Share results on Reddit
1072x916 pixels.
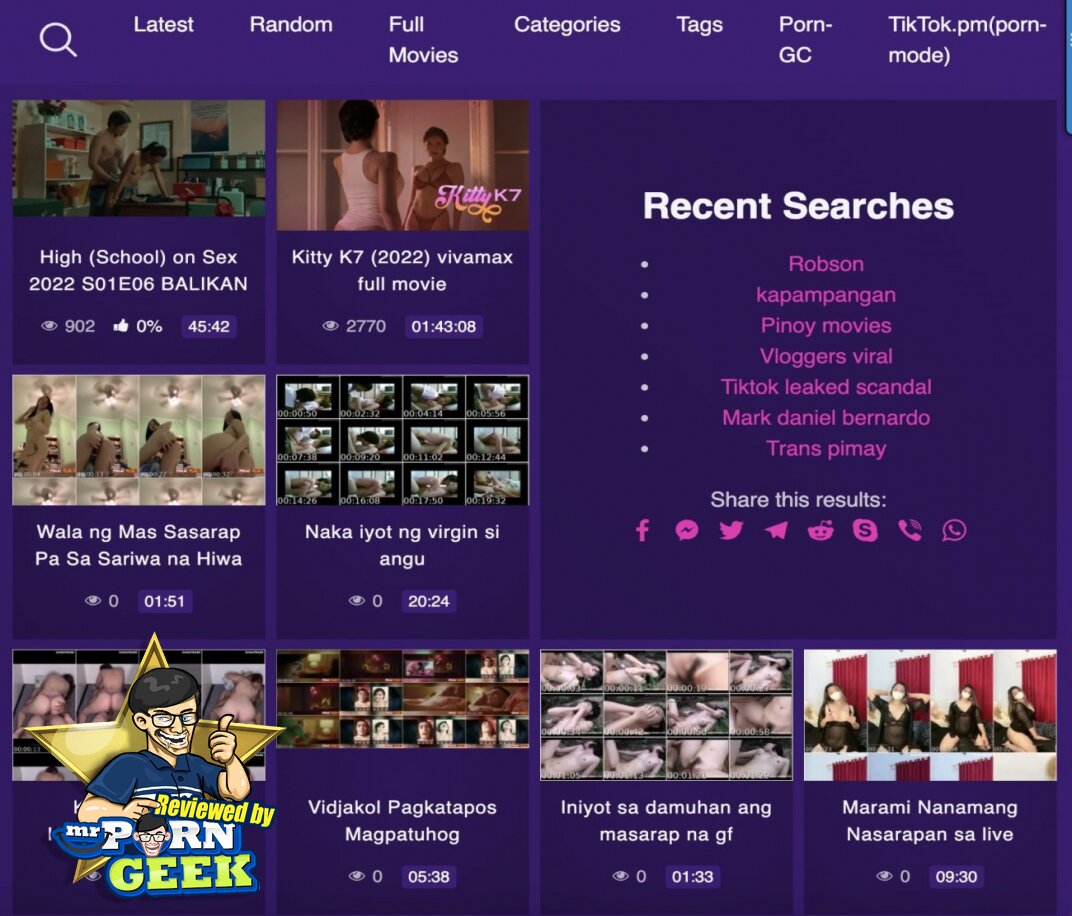(821, 530)
